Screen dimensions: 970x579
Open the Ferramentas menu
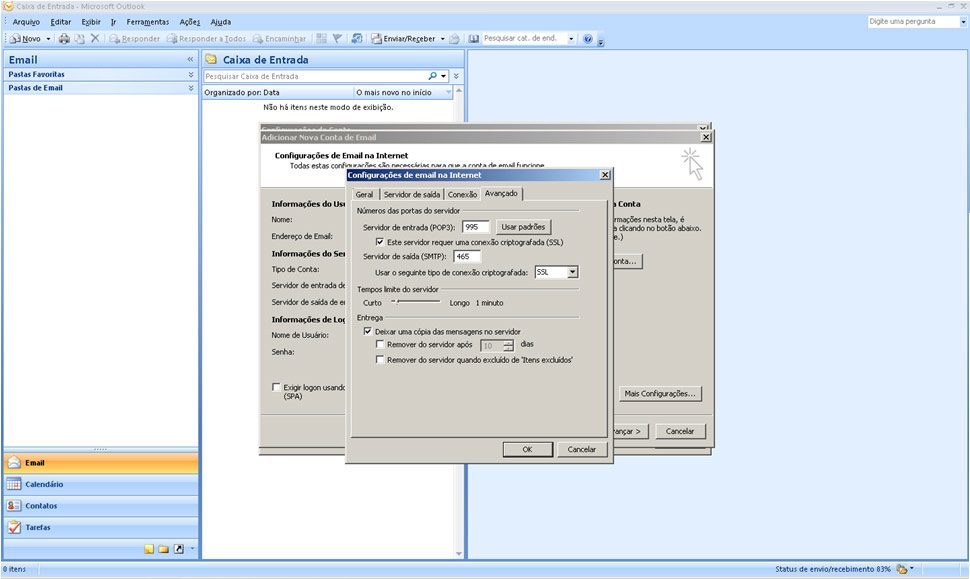pyautogui.click(x=147, y=22)
